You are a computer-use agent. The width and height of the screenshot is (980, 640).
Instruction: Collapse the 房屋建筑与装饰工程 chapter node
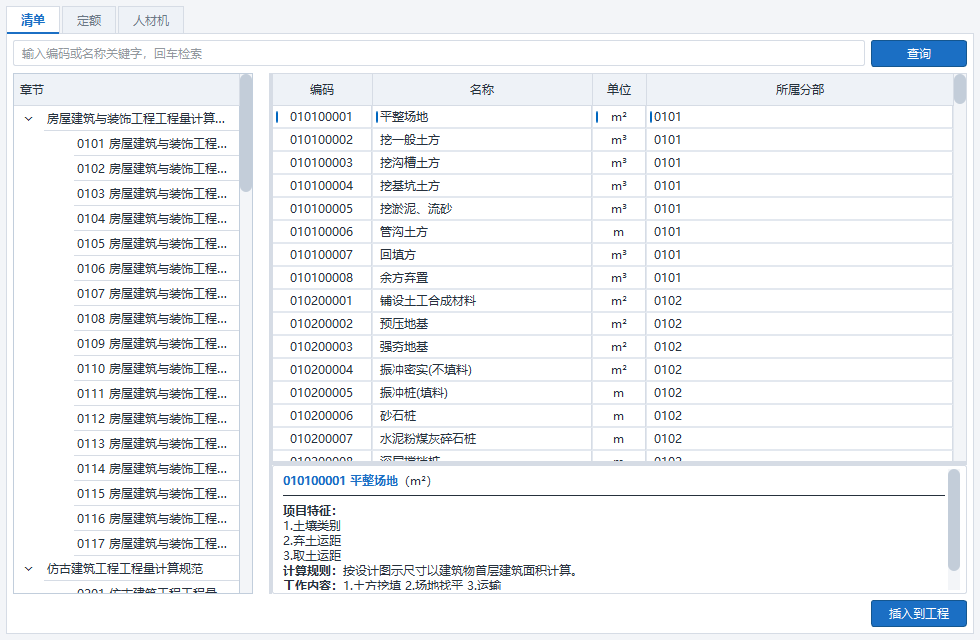coord(29,119)
